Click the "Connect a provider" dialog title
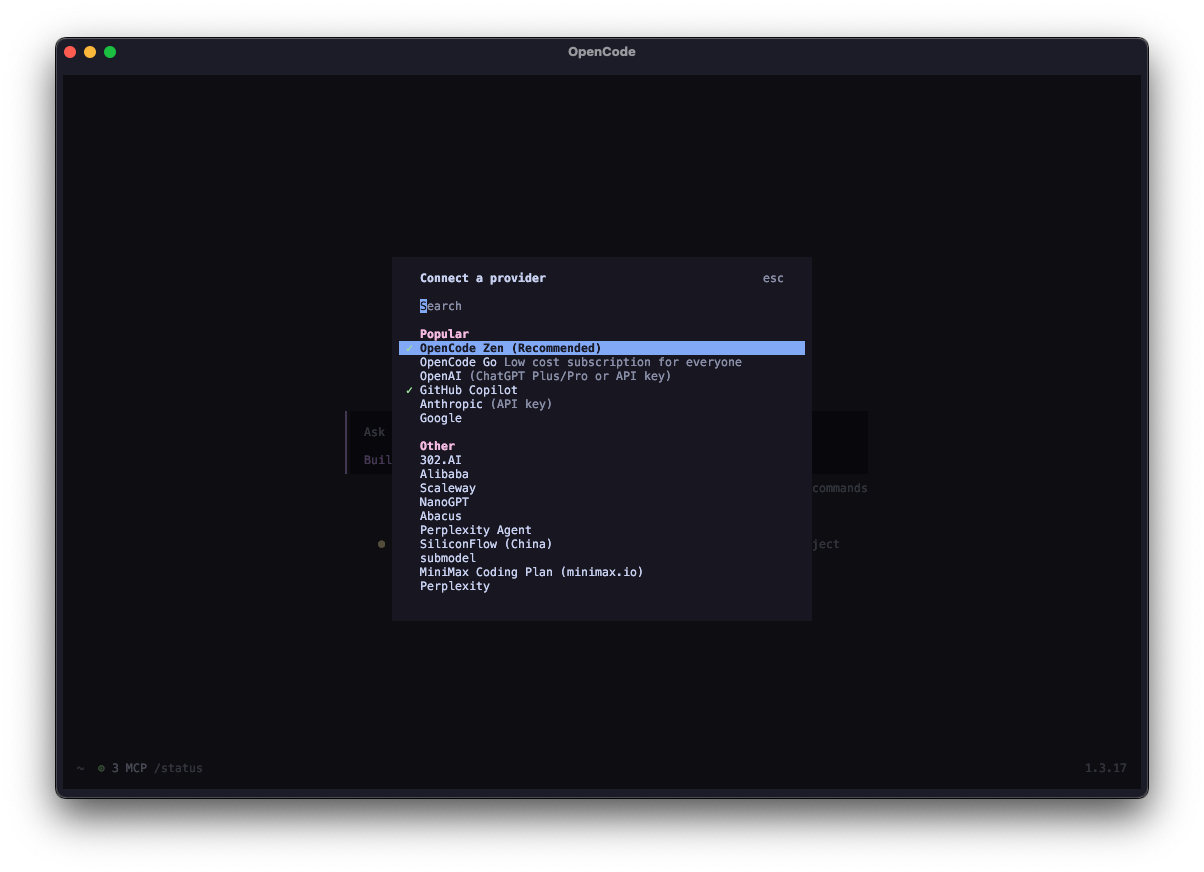 tap(483, 278)
